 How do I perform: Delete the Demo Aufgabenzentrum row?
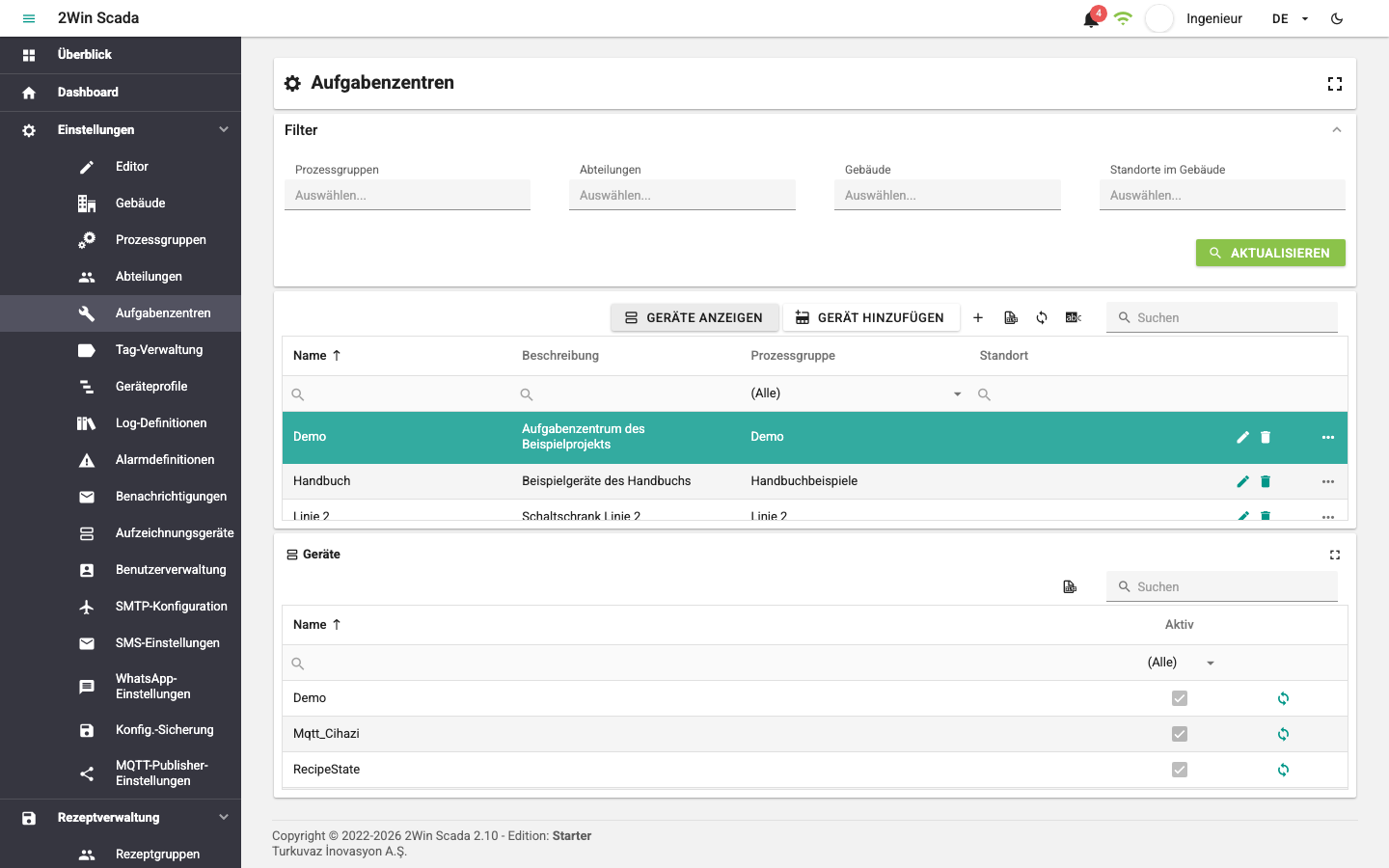point(1266,437)
